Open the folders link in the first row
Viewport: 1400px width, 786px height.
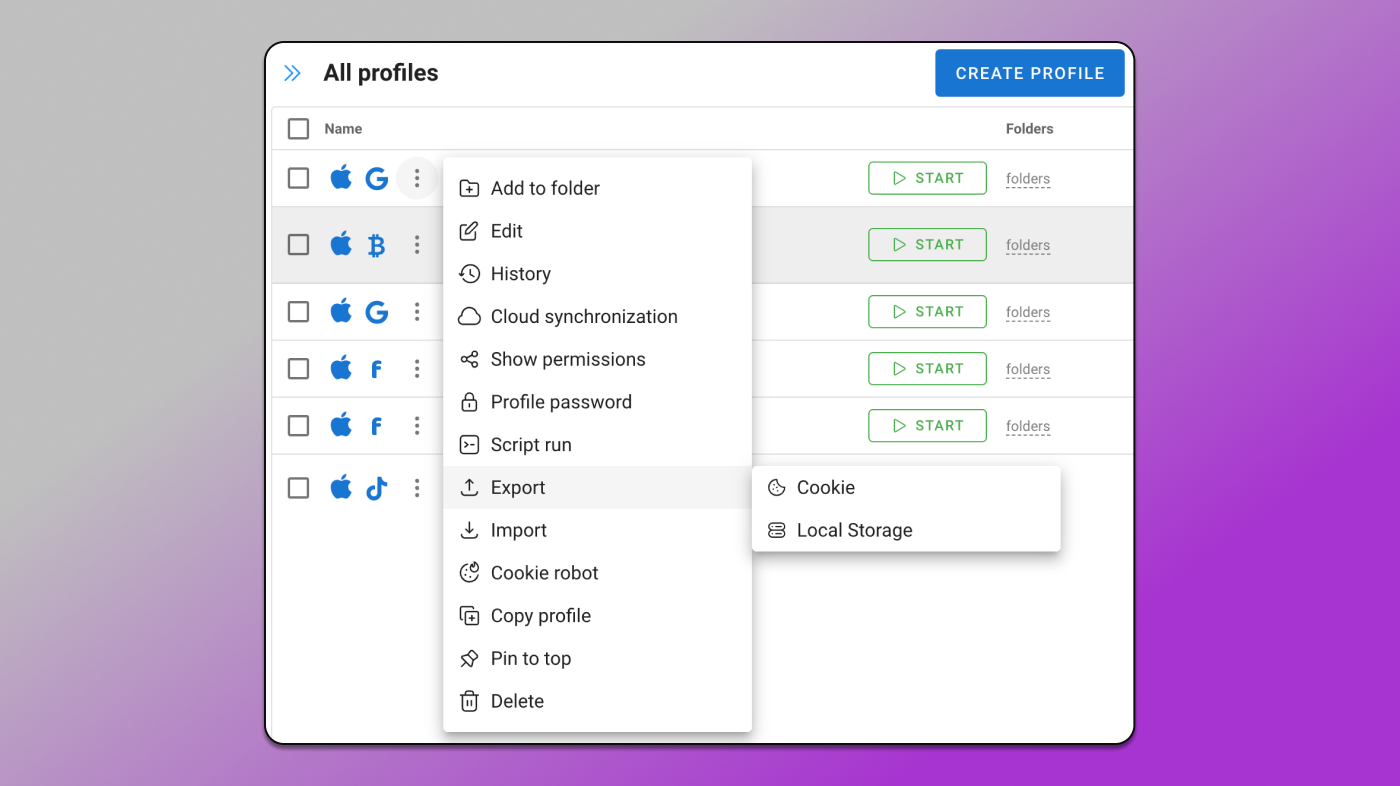tap(1028, 180)
